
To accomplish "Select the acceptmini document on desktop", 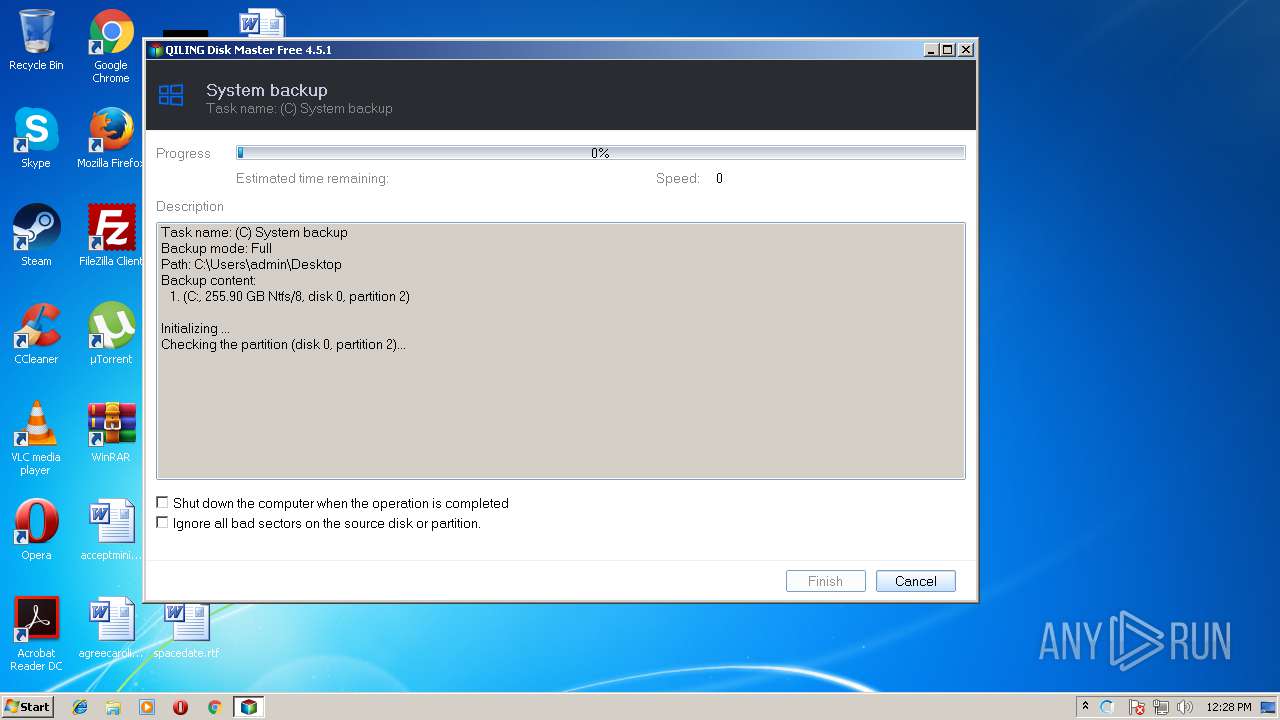I will 111,531.
